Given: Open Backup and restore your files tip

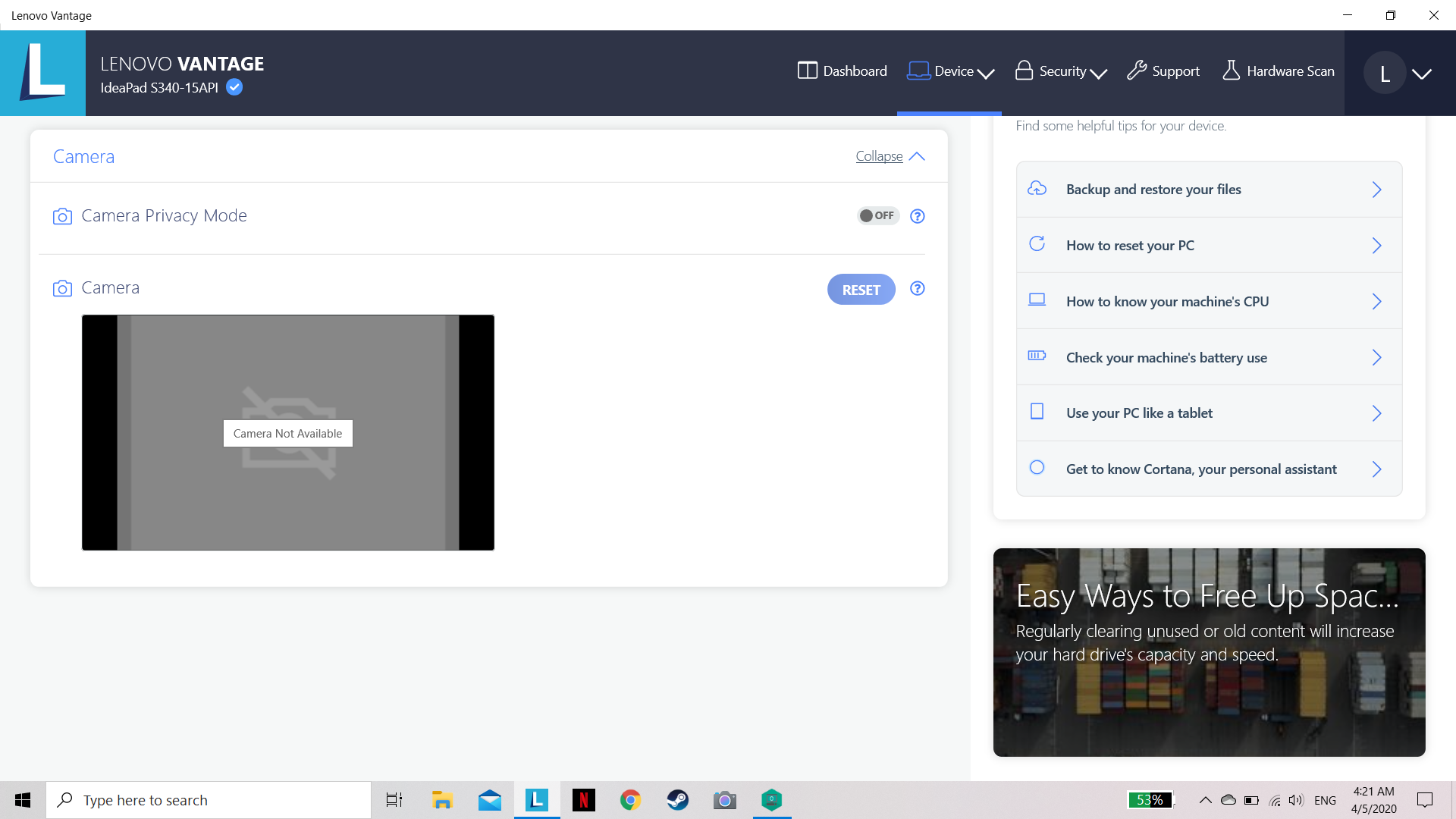Looking at the screenshot, I should (1209, 190).
